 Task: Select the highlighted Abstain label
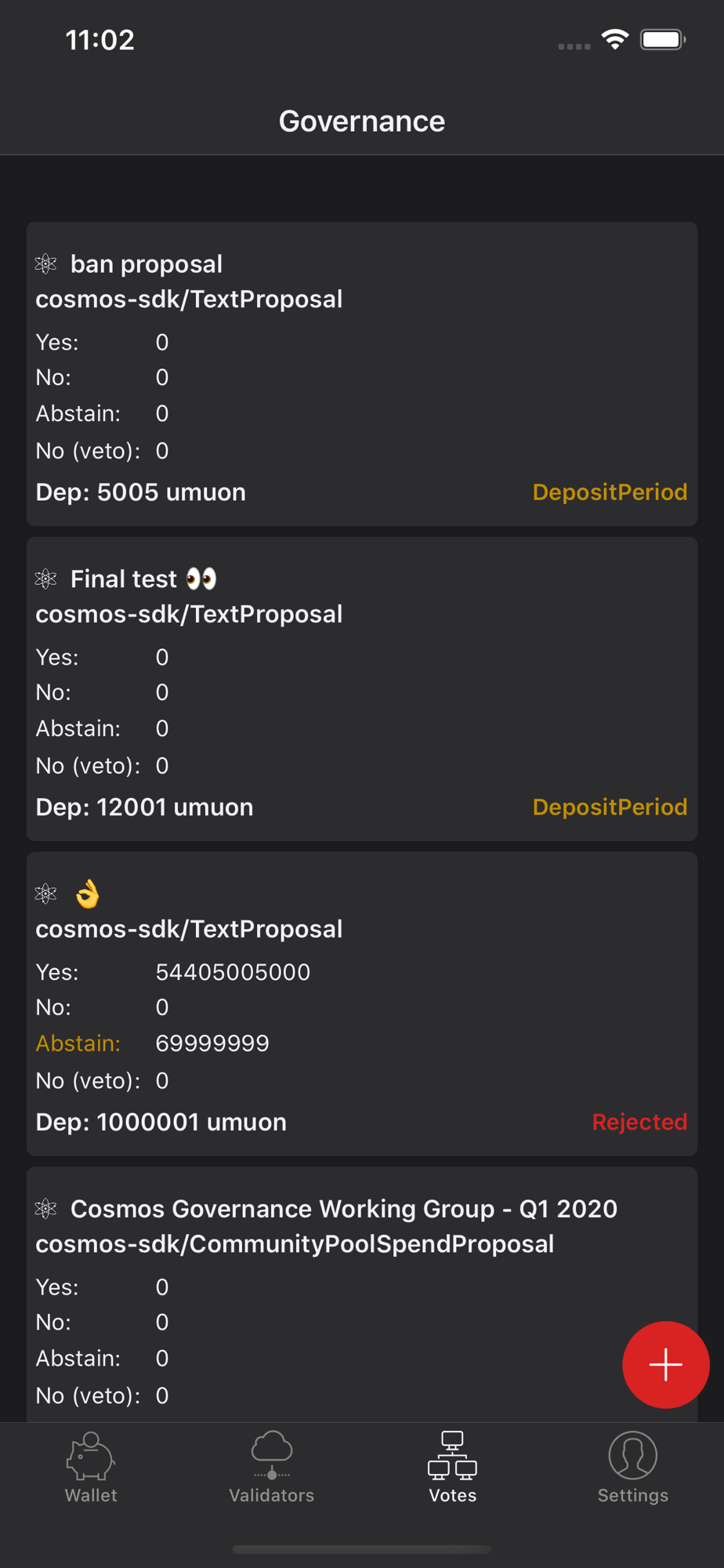(78, 1044)
